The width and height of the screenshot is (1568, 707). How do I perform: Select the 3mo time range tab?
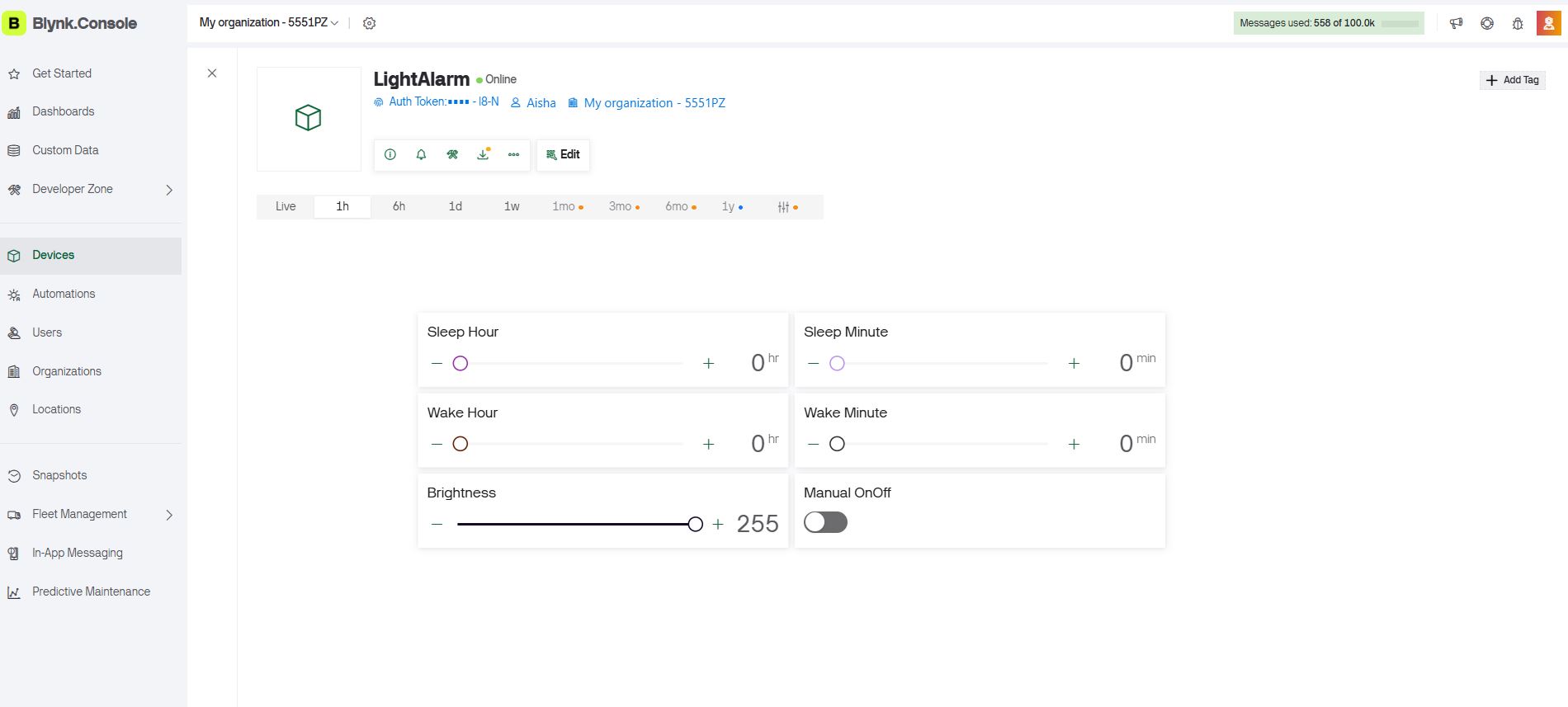tap(625, 206)
